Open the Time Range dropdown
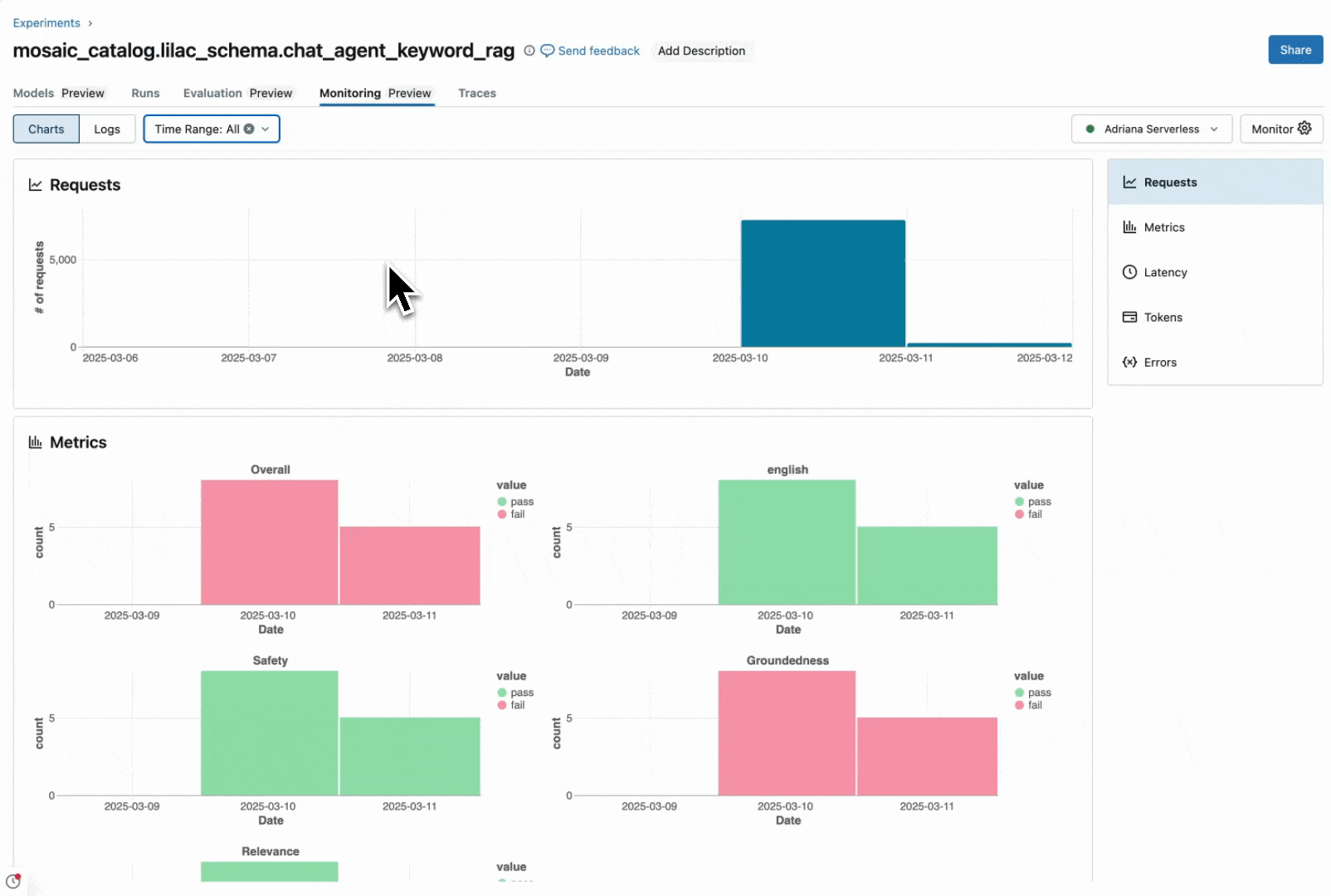The width and height of the screenshot is (1331, 896). 212,129
